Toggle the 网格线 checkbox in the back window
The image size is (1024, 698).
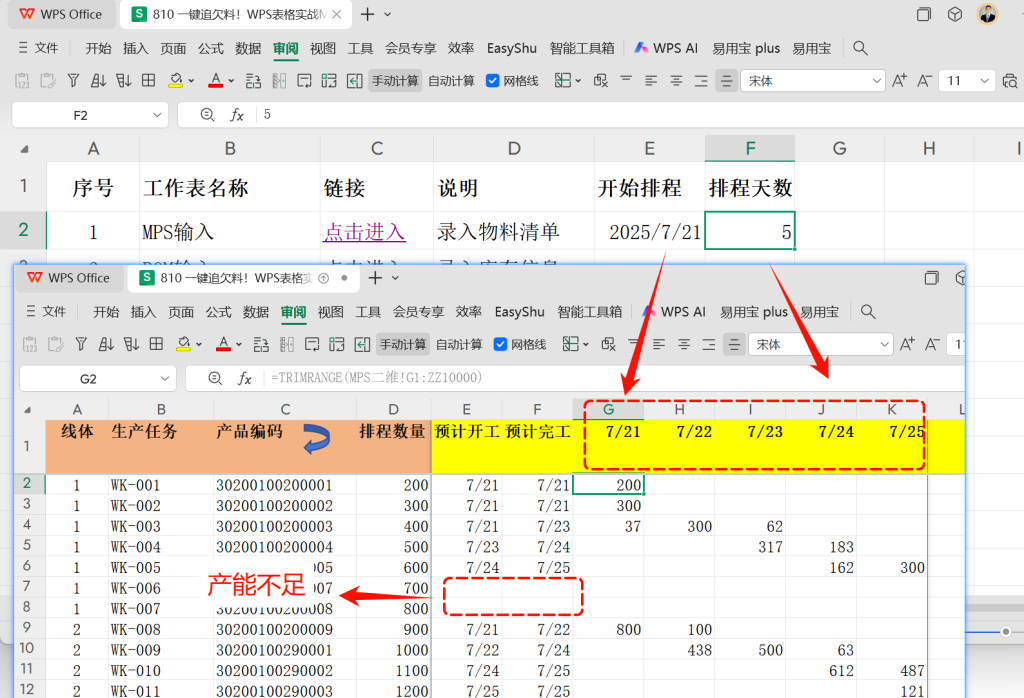[492, 80]
